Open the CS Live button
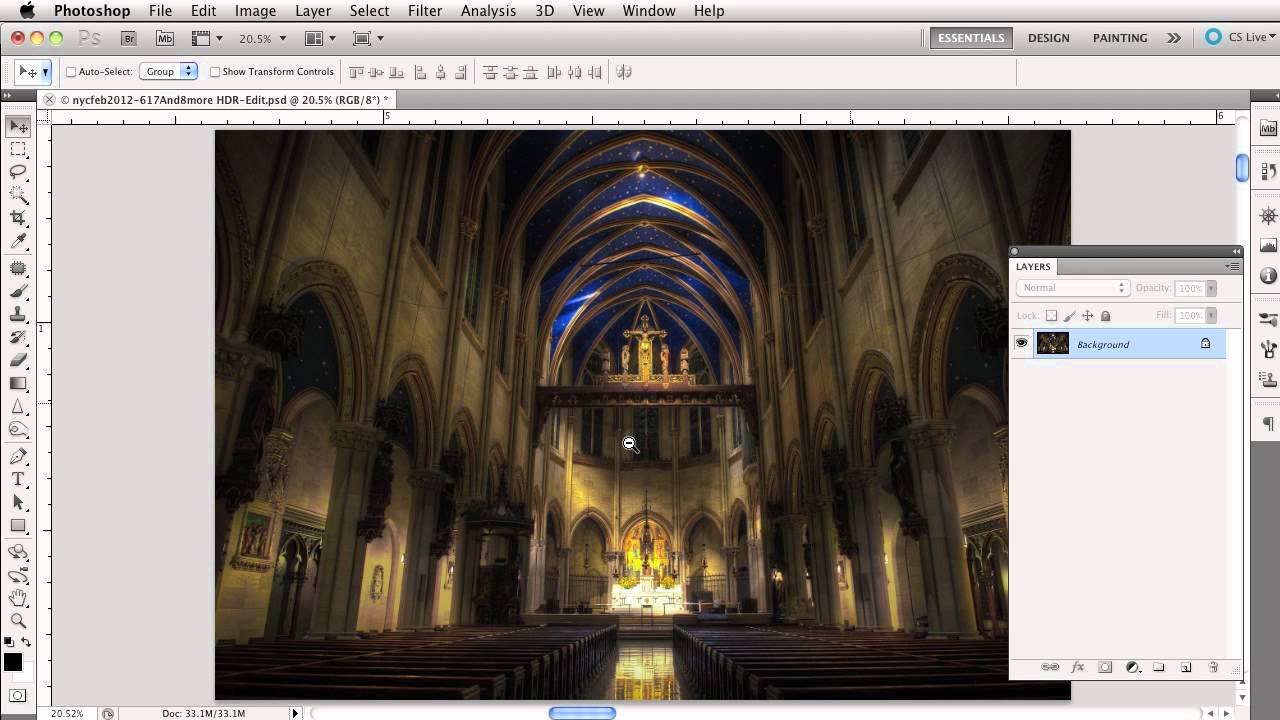 point(1239,37)
